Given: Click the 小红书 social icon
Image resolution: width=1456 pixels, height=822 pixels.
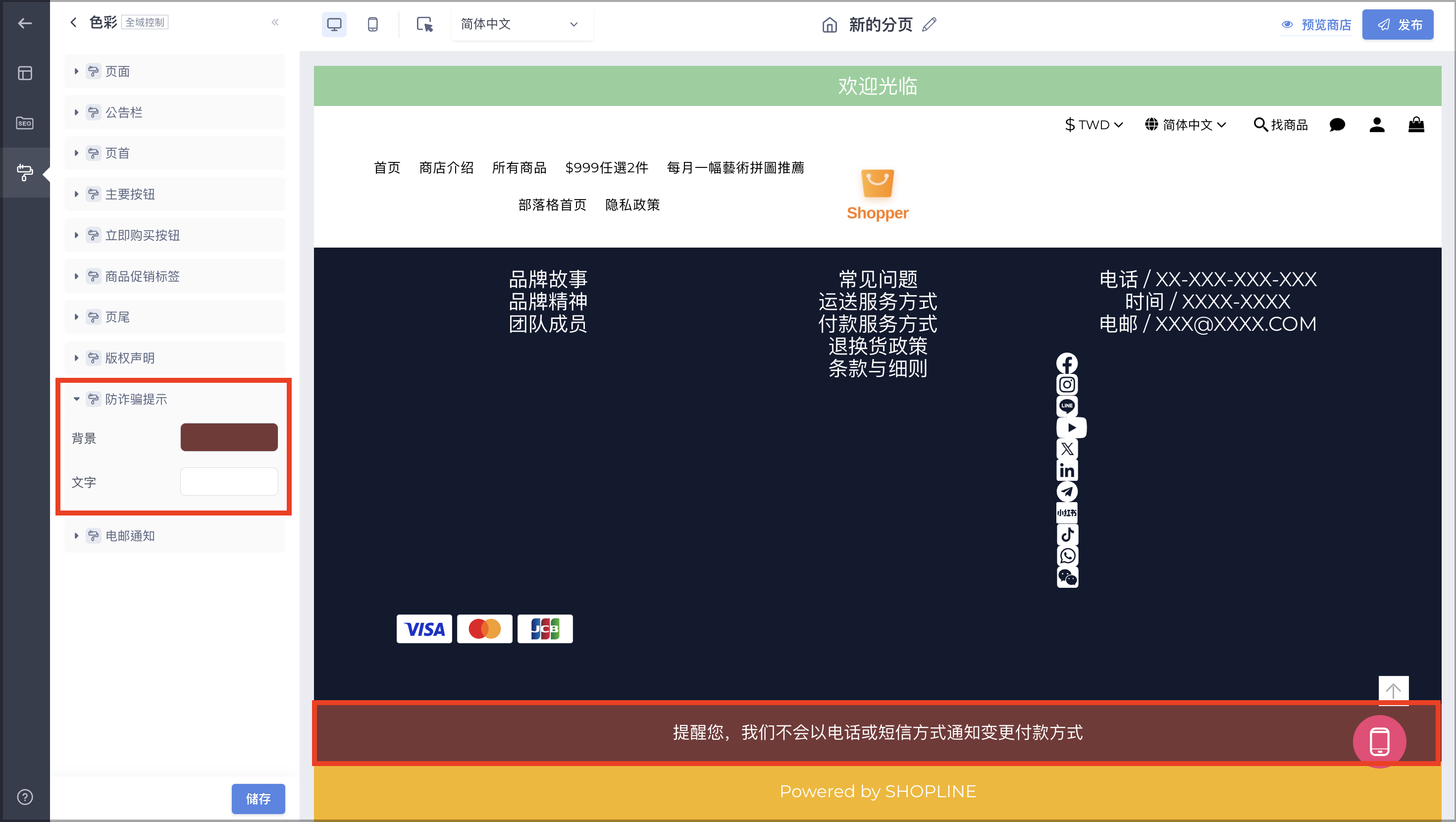Looking at the screenshot, I should [x=1067, y=513].
